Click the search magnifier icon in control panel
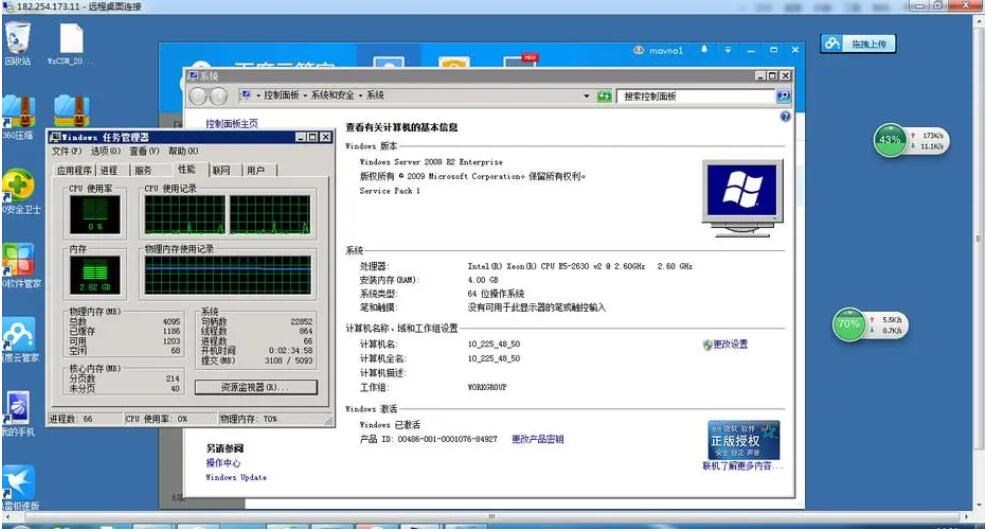 coord(784,96)
